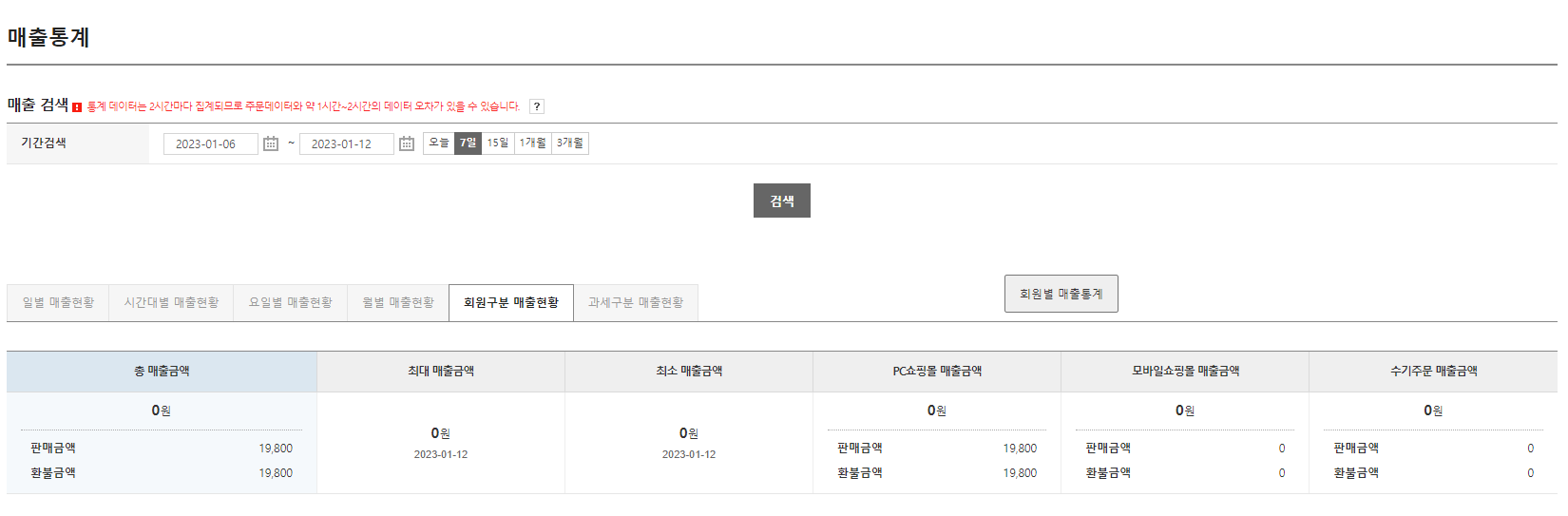Switch to the 과세구분 매출현황 tab

636,303
